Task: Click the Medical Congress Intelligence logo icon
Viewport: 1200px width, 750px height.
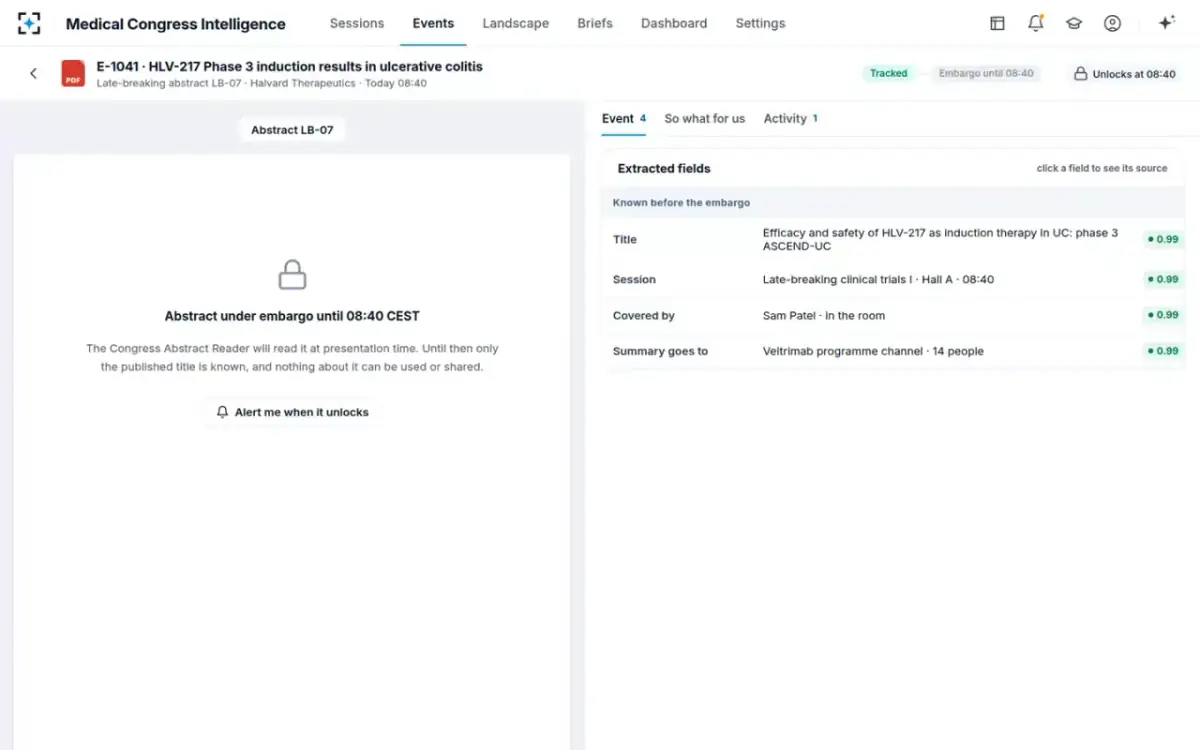Action: tap(29, 23)
